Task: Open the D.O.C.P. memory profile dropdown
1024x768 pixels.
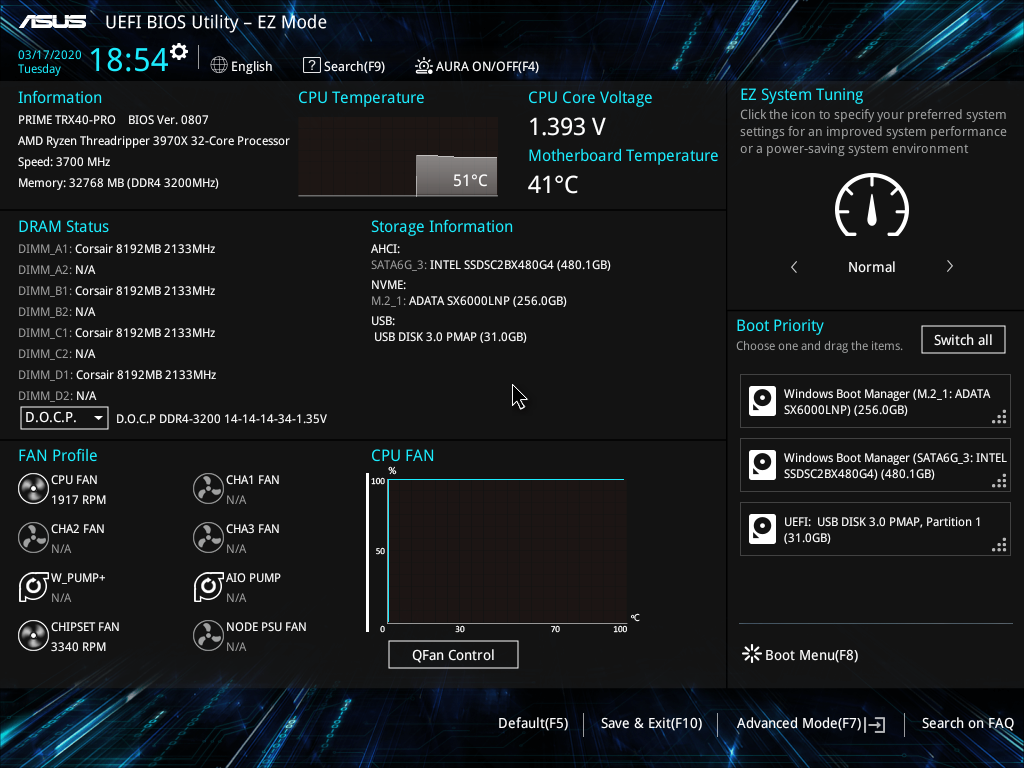Action: click(64, 417)
